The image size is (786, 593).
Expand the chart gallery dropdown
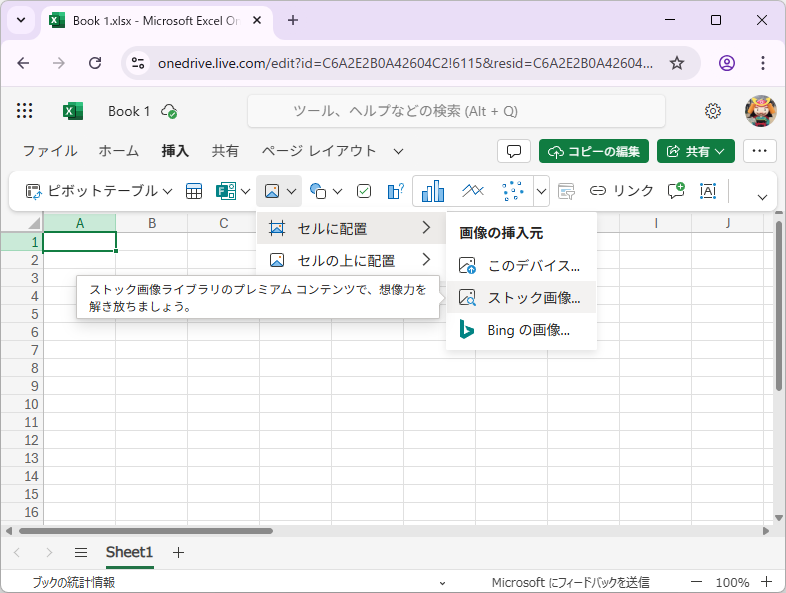tap(541, 191)
